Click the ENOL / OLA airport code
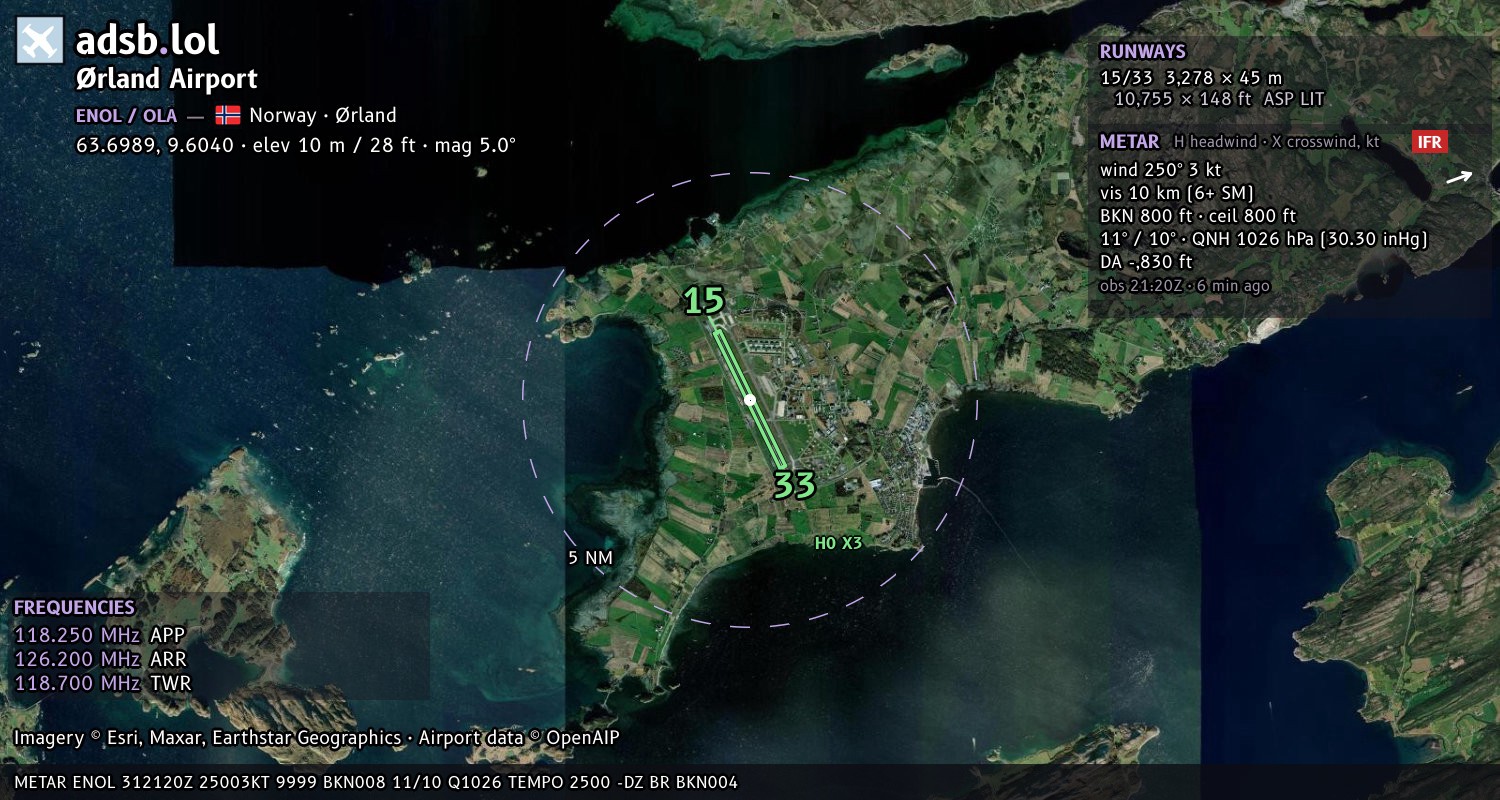This screenshot has height=800, width=1500. point(127,115)
